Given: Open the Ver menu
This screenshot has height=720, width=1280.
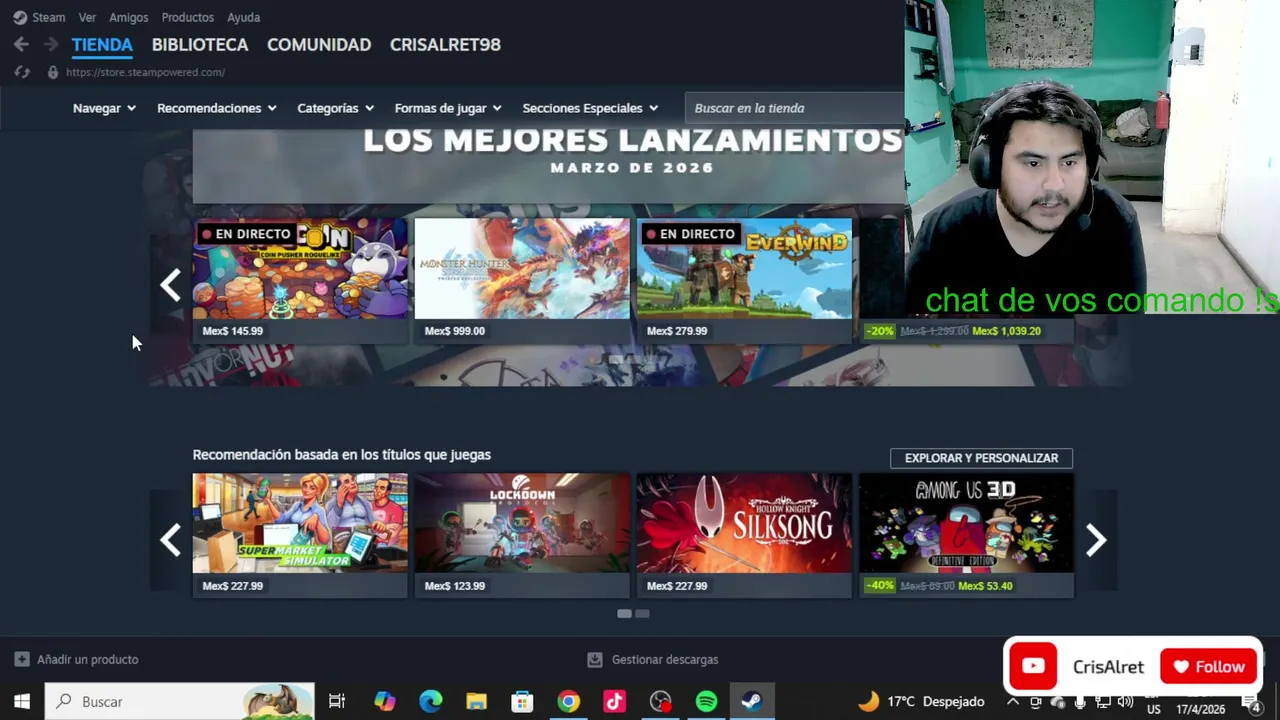Looking at the screenshot, I should coord(87,17).
